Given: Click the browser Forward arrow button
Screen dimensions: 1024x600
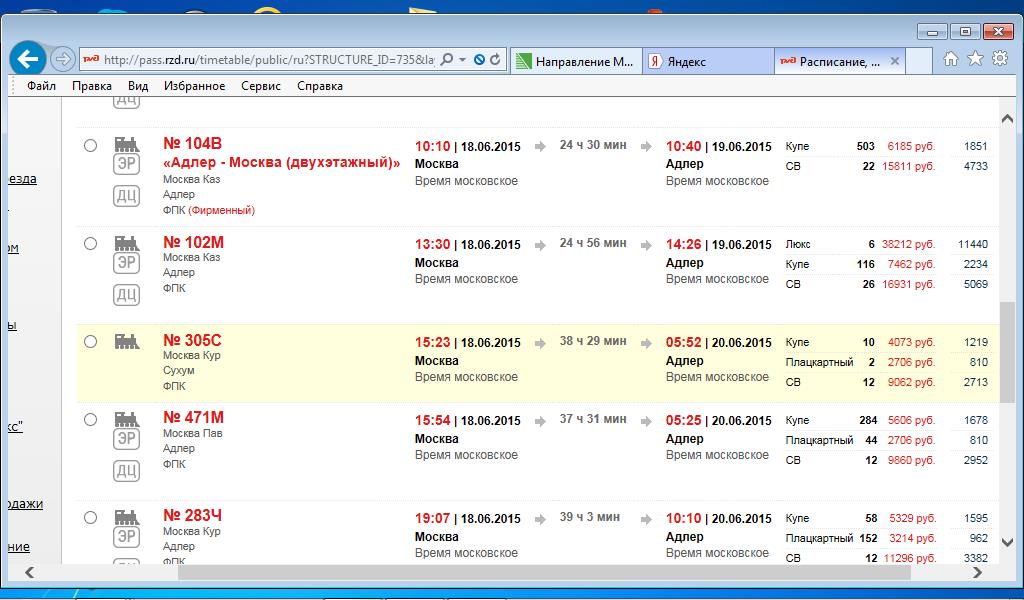Looking at the screenshot, I should pos(62,60).
